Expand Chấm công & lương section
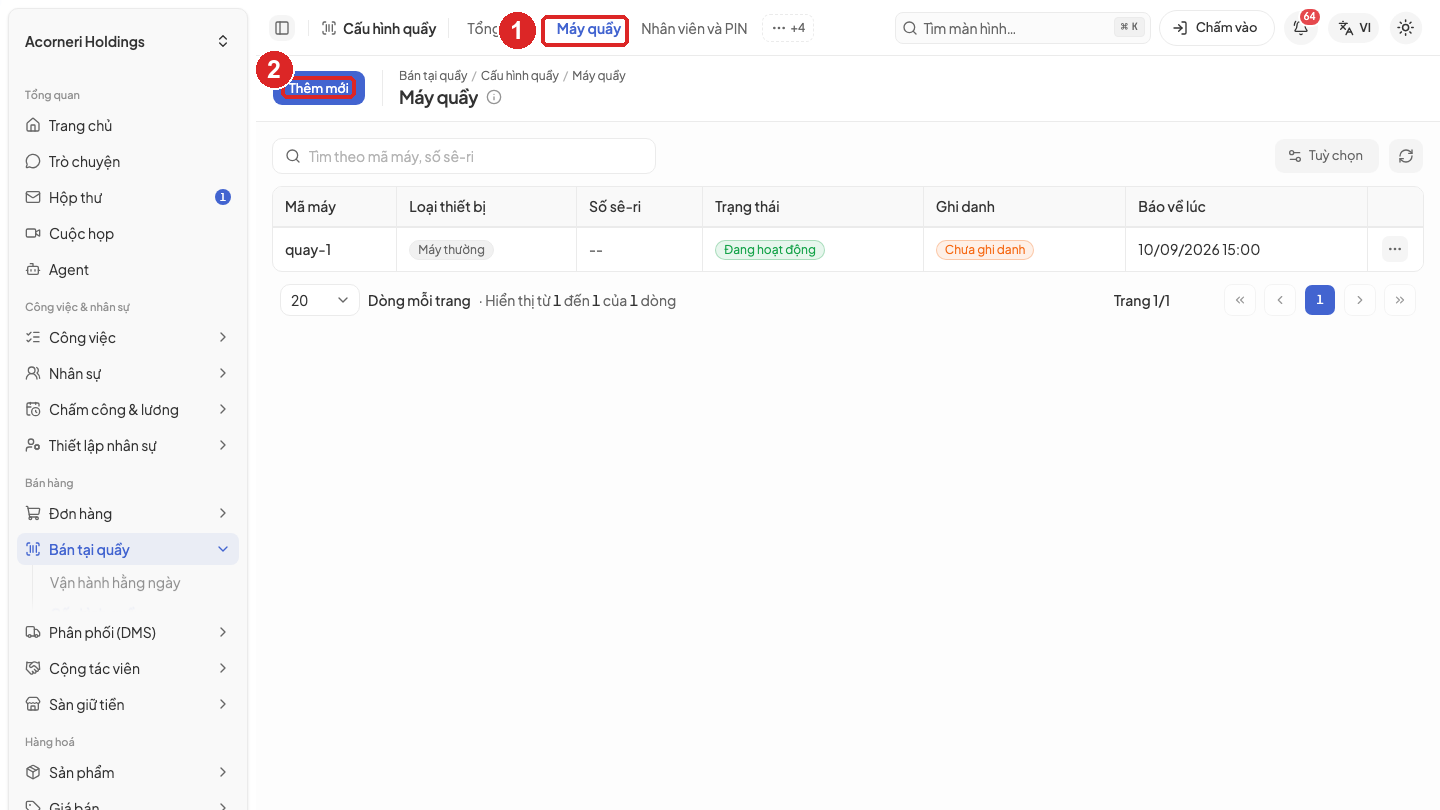The width and height of the screenshot is (1440, 810). click(128, 410)
